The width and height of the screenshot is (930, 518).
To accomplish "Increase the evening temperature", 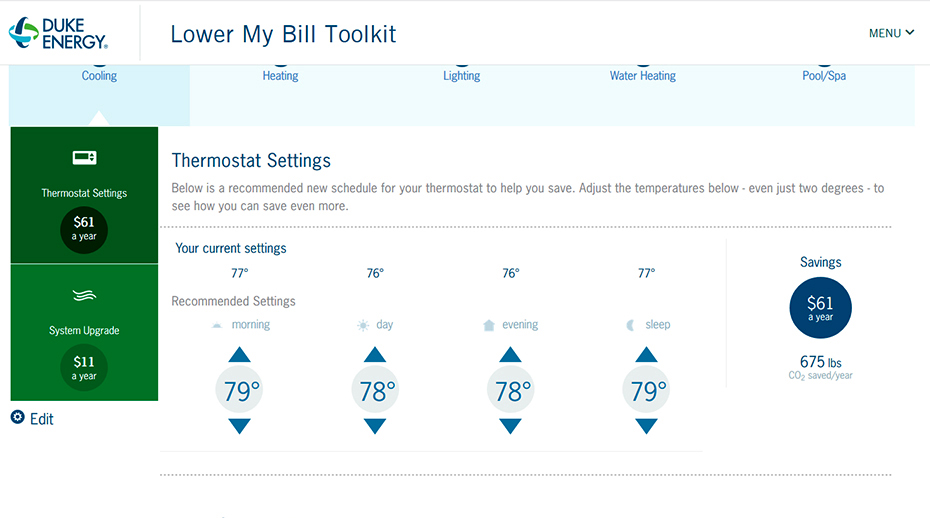I will click(510, 355).
